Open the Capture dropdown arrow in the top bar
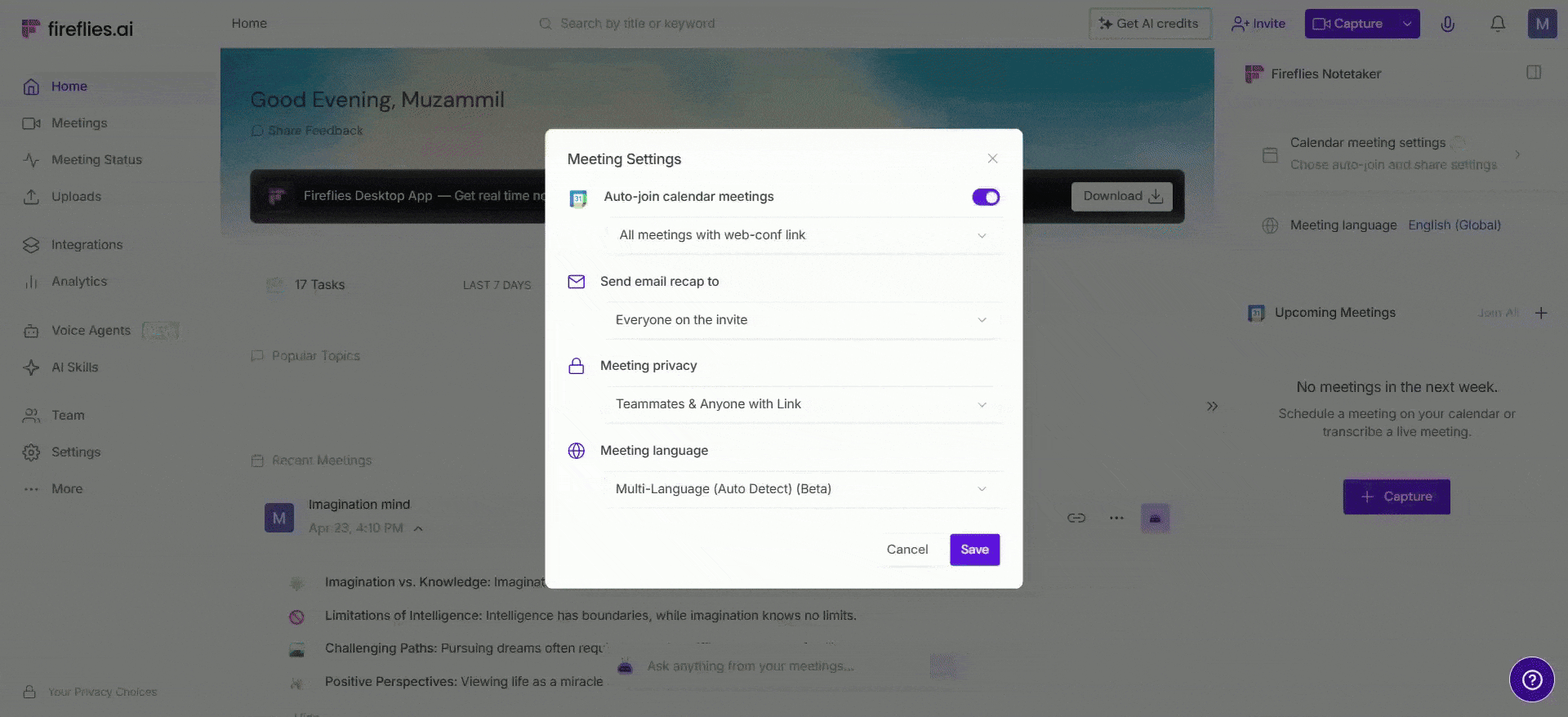Image resolution: width=1568 pixels, height=717 pixels. [x=1407, y=24]
